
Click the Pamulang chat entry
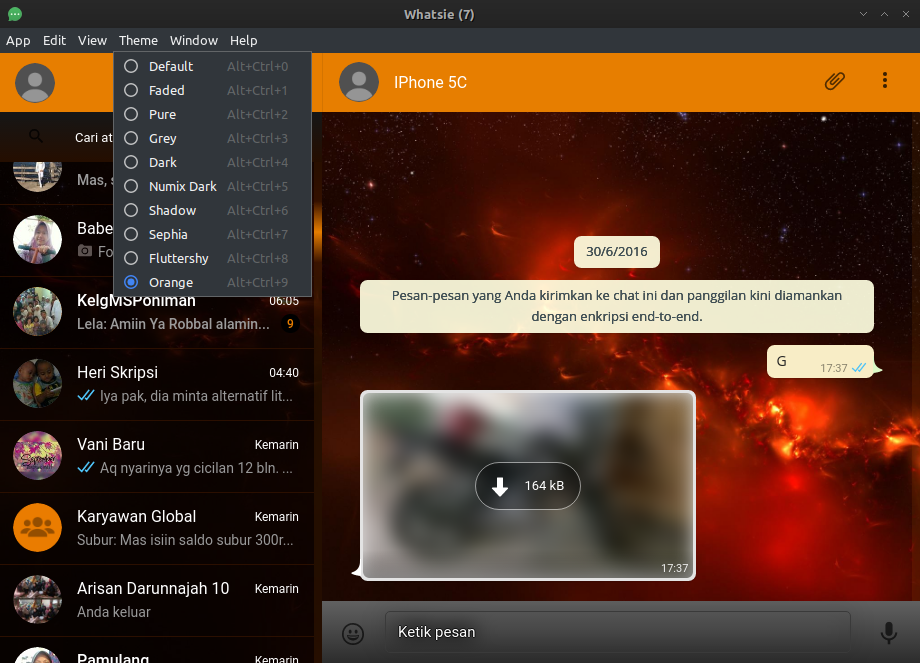(157, 650)
